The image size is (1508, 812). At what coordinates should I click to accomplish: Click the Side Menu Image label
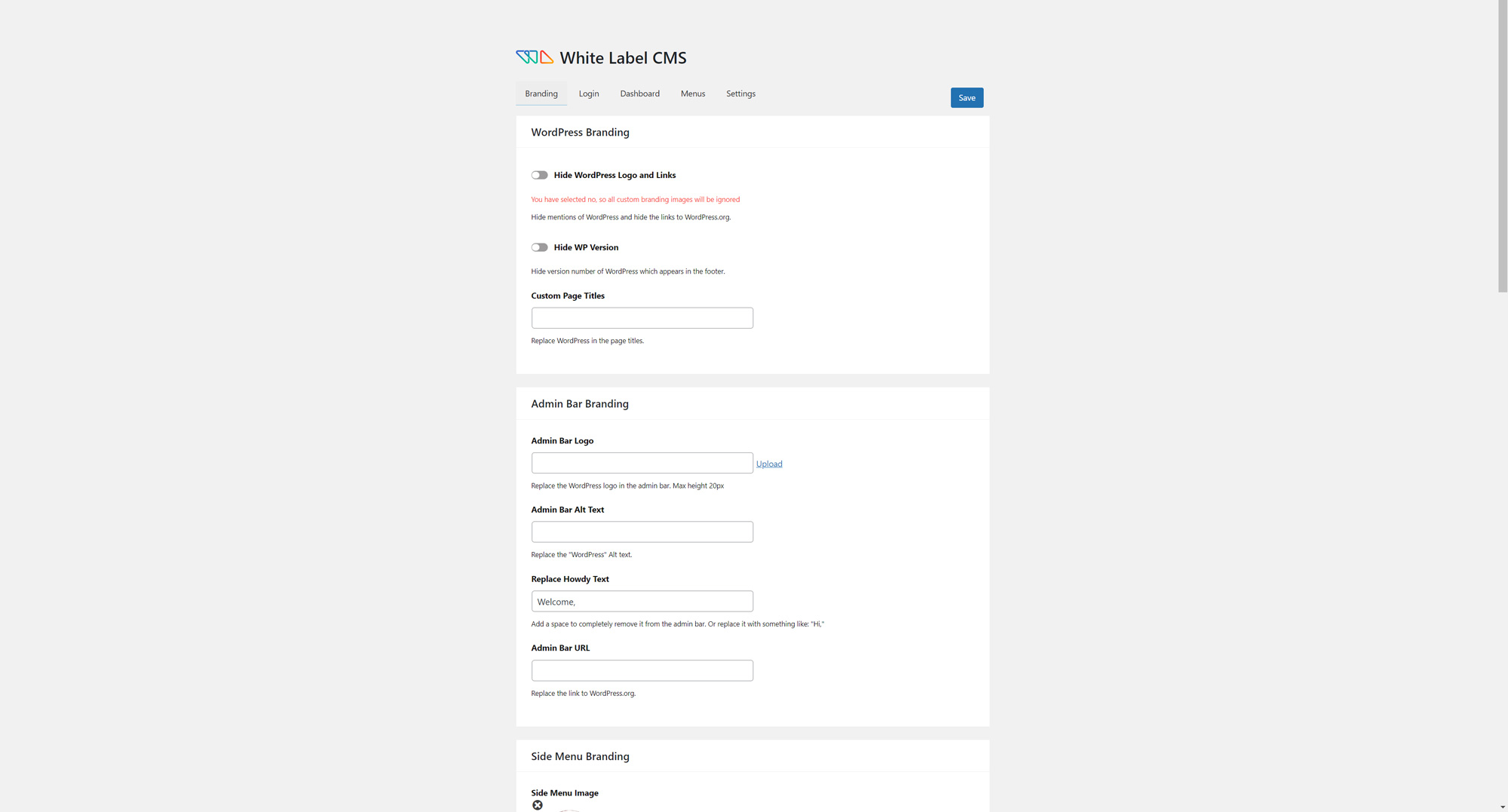(x=565, y=792)
